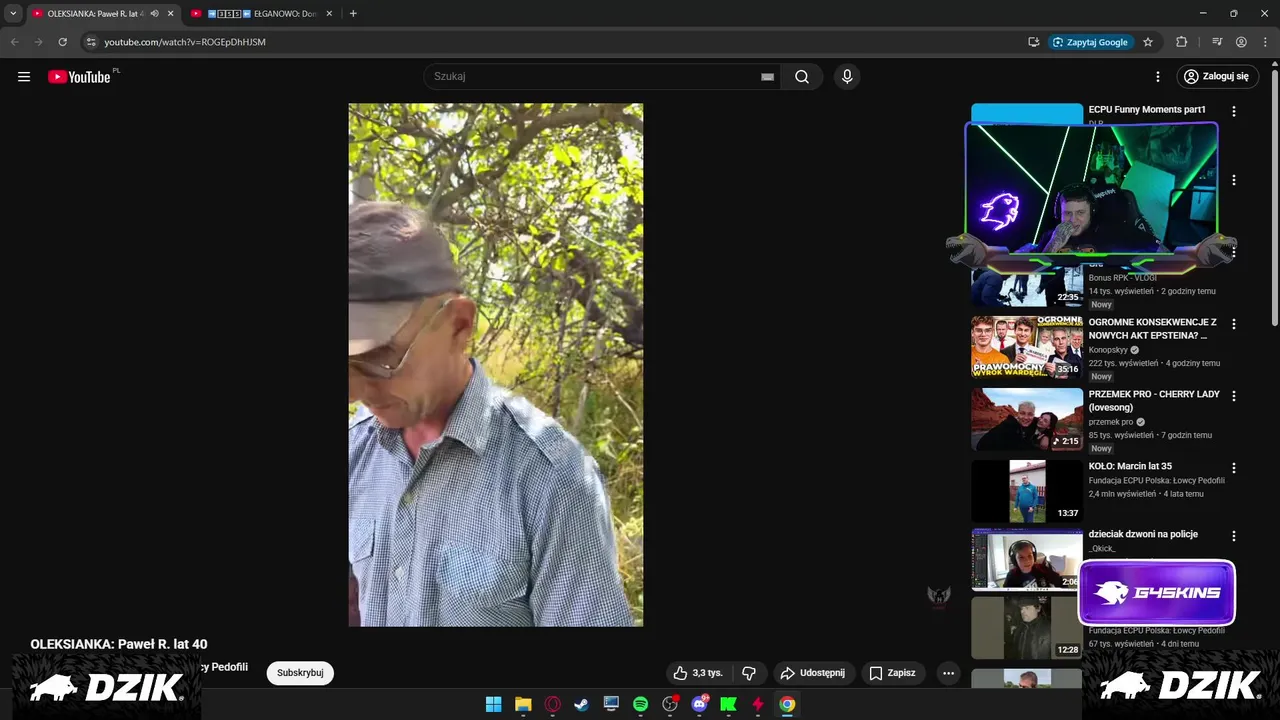Open Kick app from taskbar
The image size is (1280, 720).
728,704
